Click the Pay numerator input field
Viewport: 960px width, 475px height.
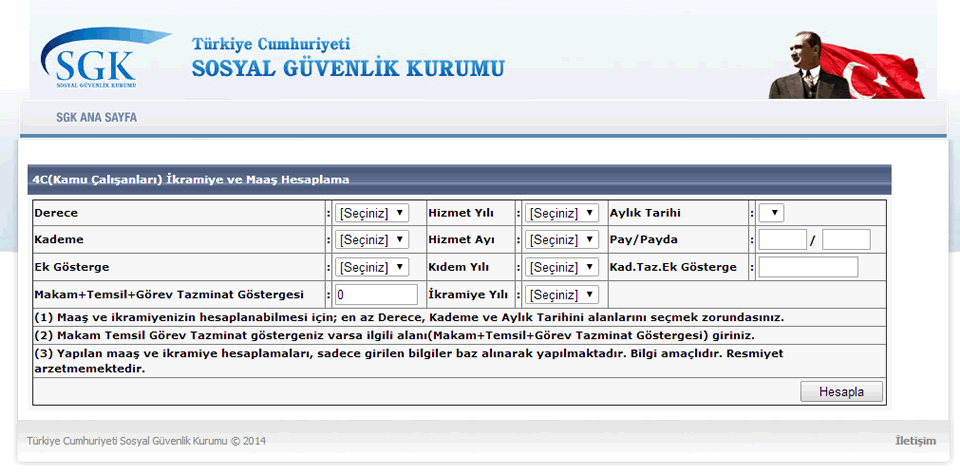point(782,240)
